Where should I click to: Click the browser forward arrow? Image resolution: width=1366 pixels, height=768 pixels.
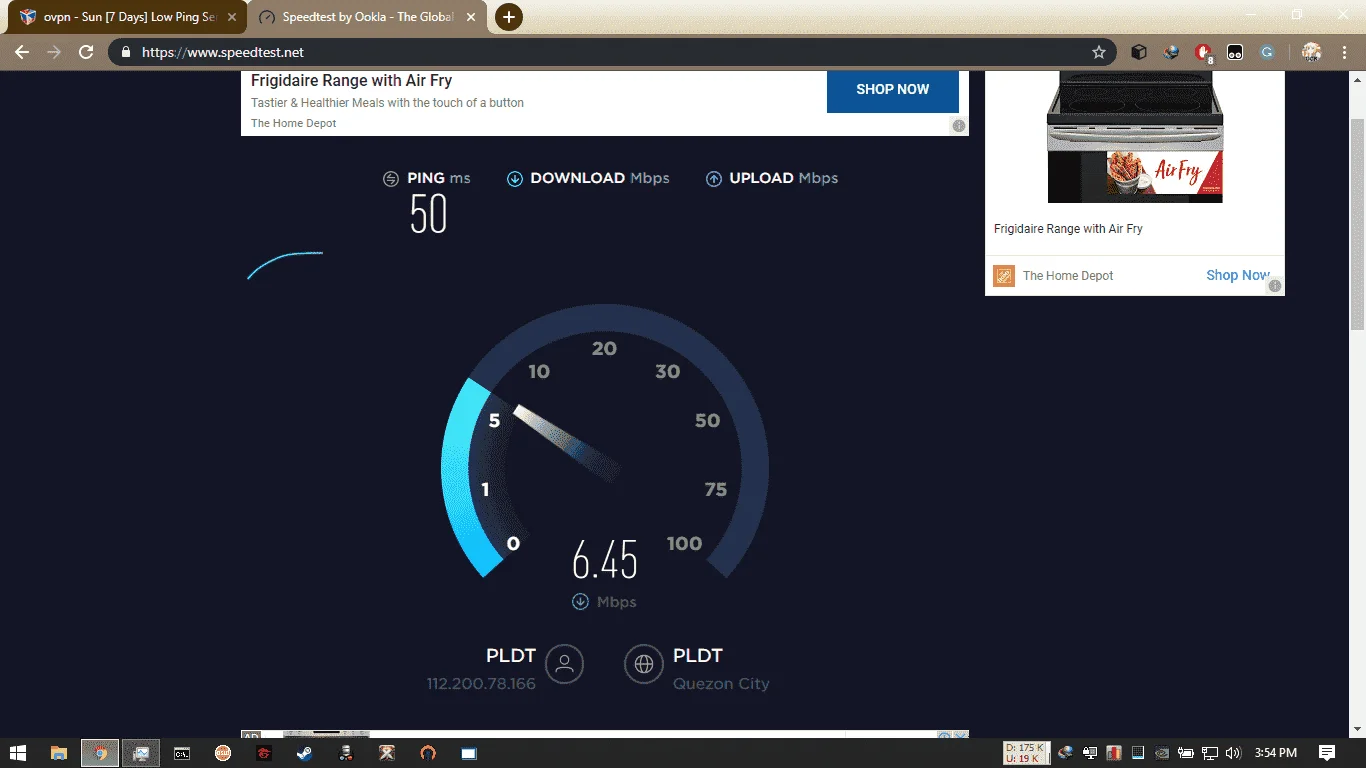pyautogui.click(x=54, y=52)
